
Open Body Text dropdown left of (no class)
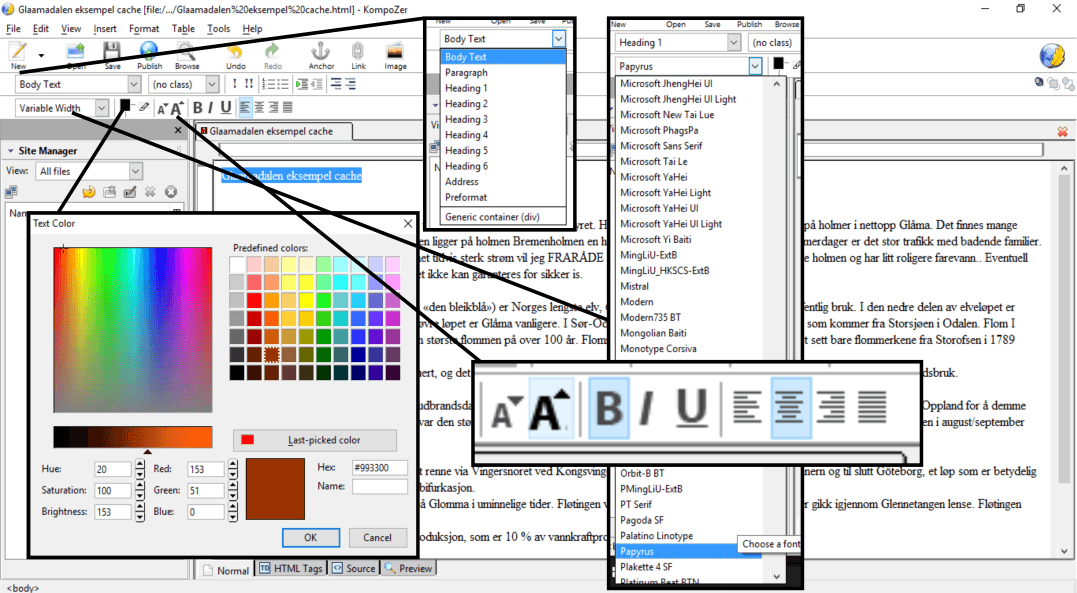coord(78,85)
